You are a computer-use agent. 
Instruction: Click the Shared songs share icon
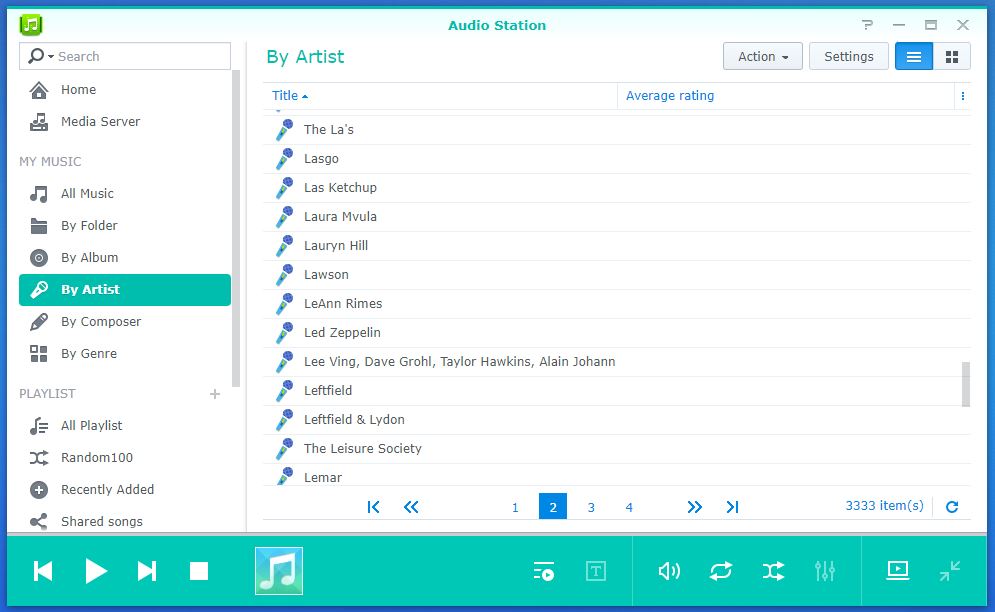(x=39, y=521)
